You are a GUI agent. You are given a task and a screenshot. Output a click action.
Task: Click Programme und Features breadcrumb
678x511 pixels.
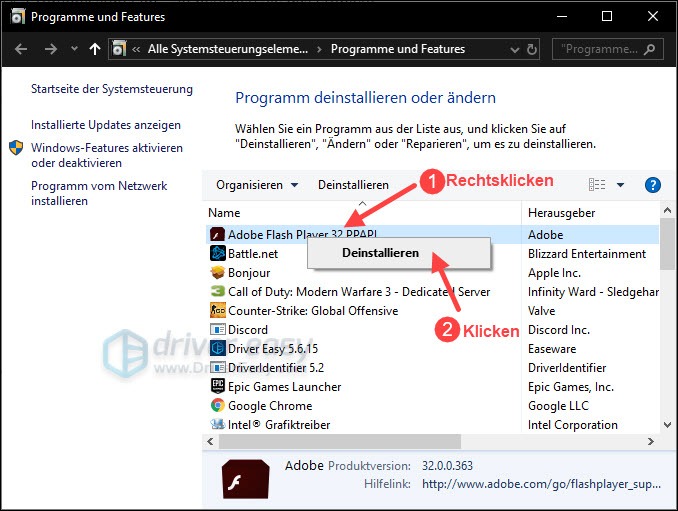[x=398, y=49]
